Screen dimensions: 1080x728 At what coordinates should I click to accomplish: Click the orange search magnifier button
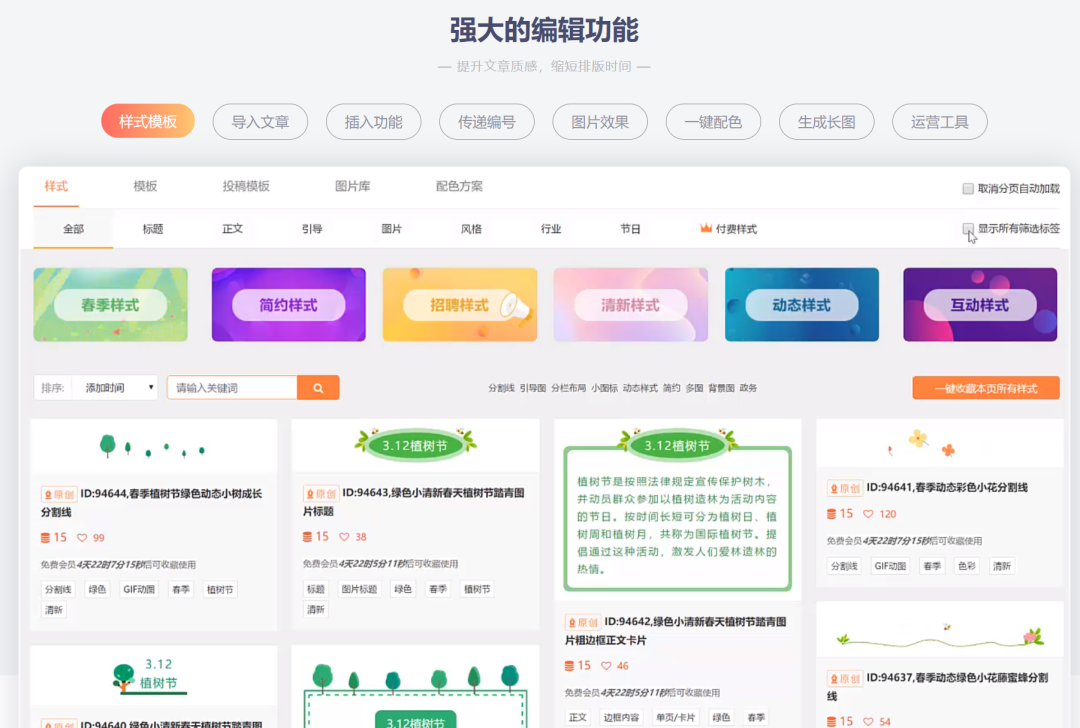tap(318, 388)
